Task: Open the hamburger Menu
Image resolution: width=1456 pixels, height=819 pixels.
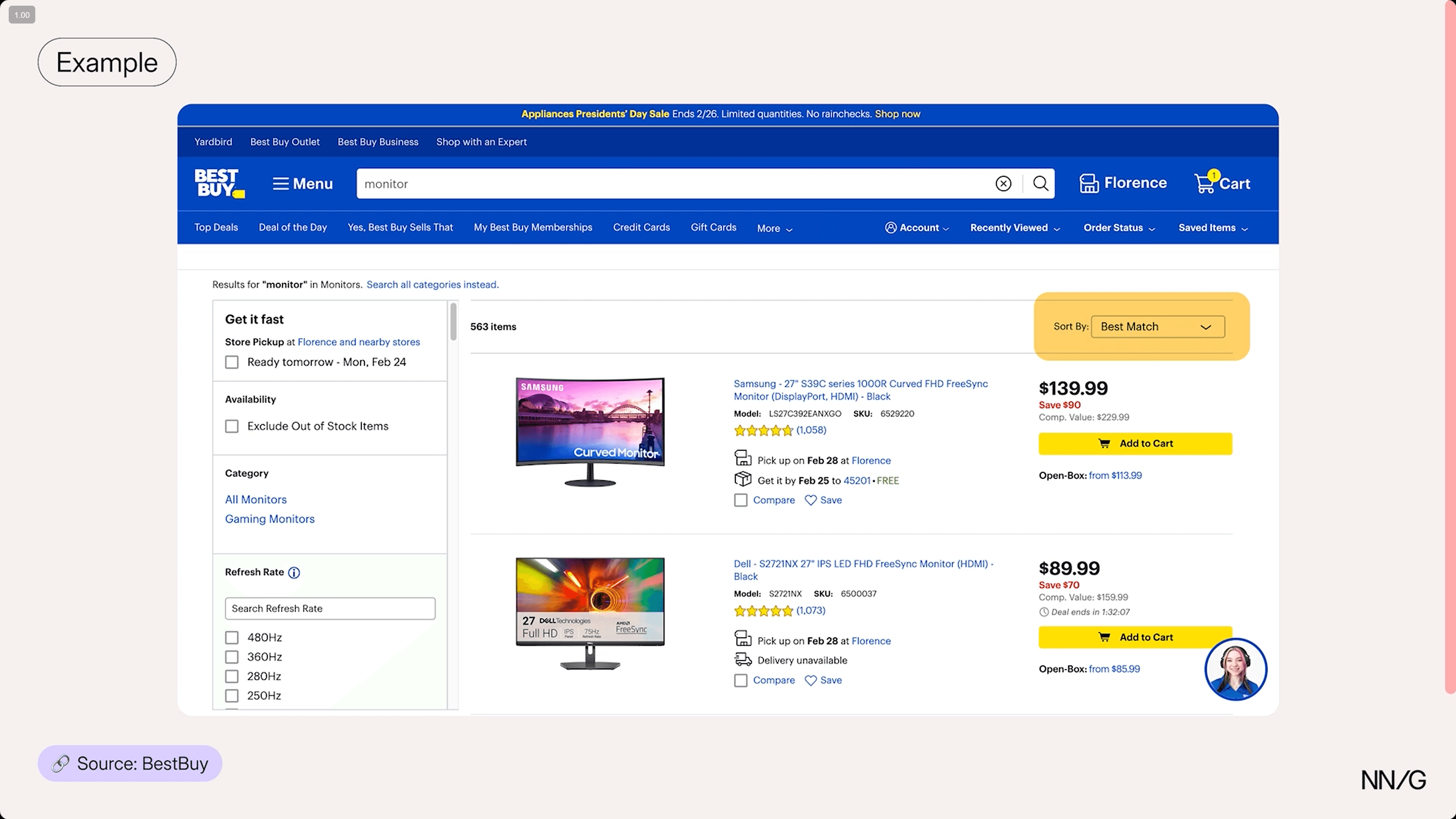Action: click(302, 184)
